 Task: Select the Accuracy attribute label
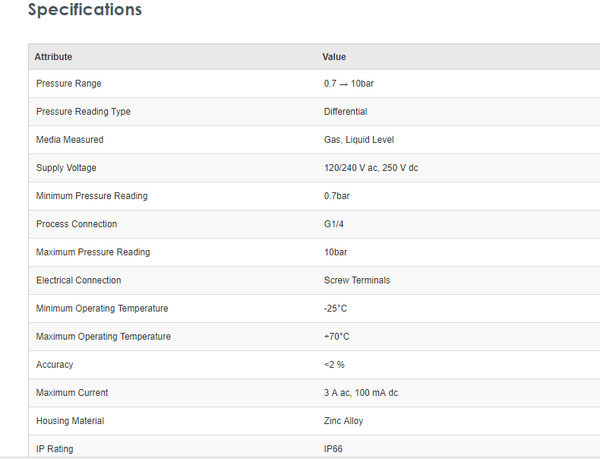54,364
